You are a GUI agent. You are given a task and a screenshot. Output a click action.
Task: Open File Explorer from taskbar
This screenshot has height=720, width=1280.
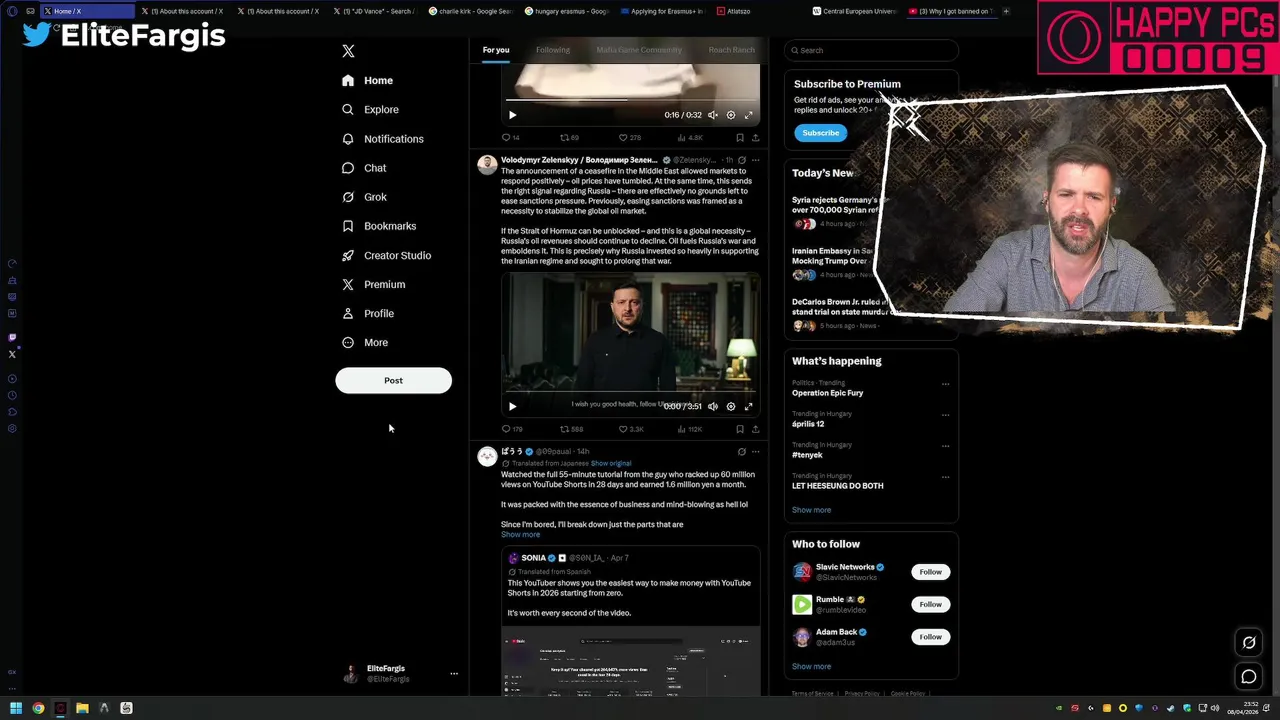82,708
